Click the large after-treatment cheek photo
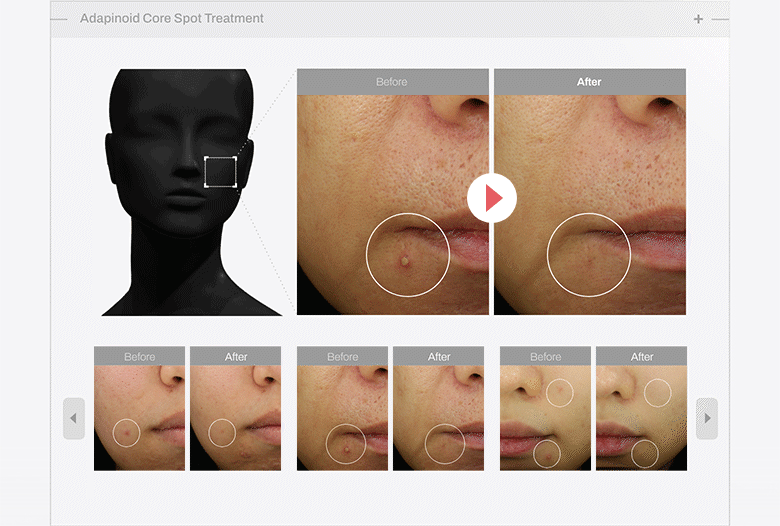This screenshot has width=780, height=526. tap(590, 205)
